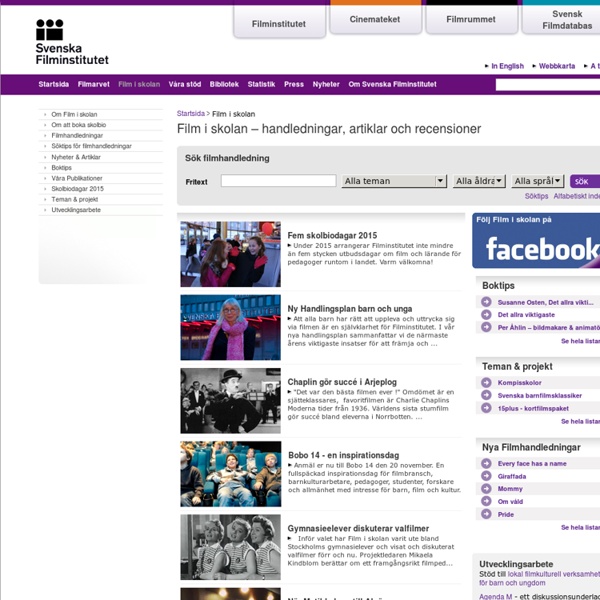
Task: Open Teman & projekt in the sidebar
Action: (x=75, y=199)
